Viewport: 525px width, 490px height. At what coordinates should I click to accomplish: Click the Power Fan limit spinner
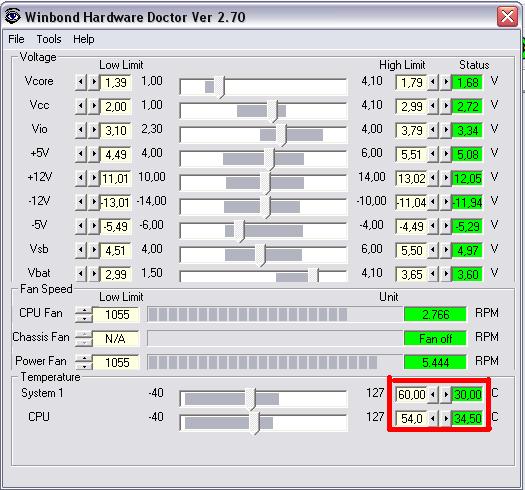tap(84, 362)
